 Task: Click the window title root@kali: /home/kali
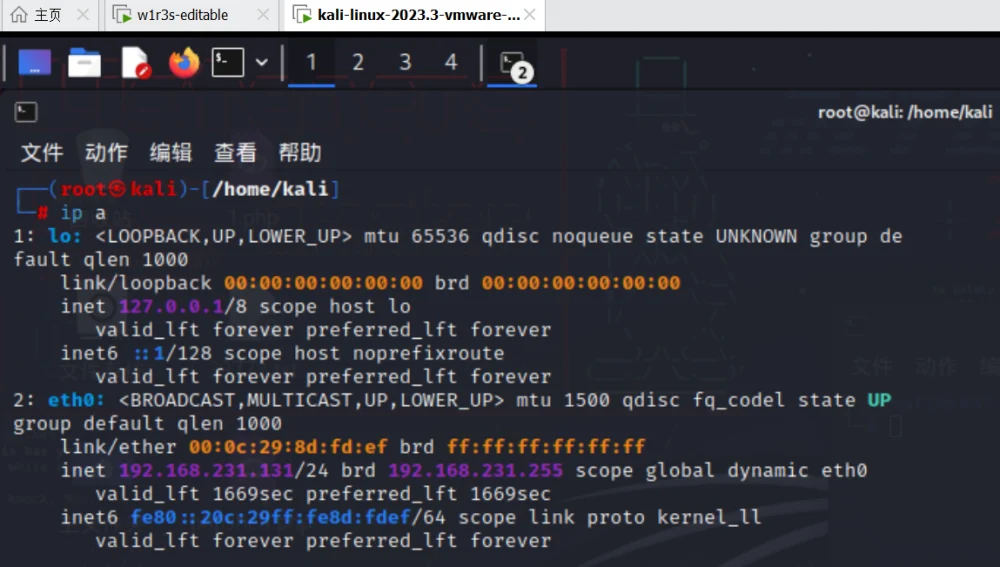(905, 112)
